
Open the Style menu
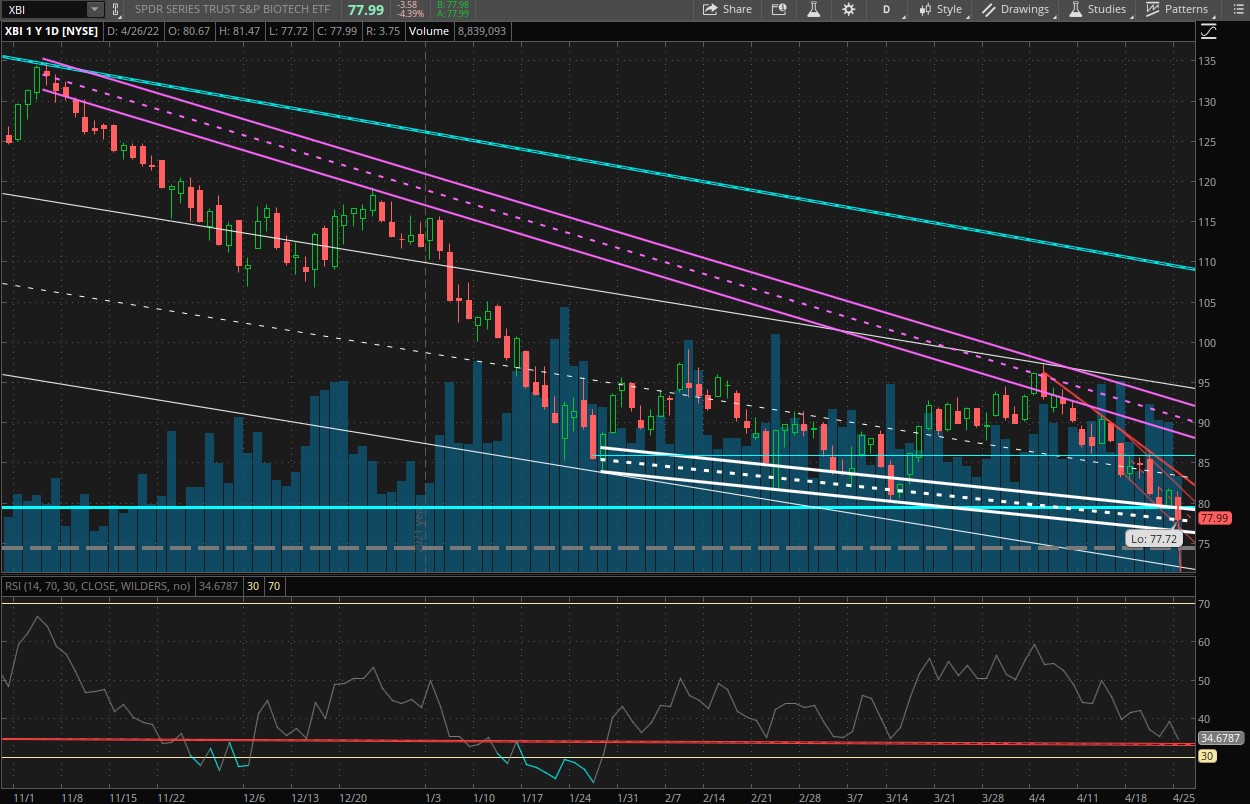coord(940,9)
